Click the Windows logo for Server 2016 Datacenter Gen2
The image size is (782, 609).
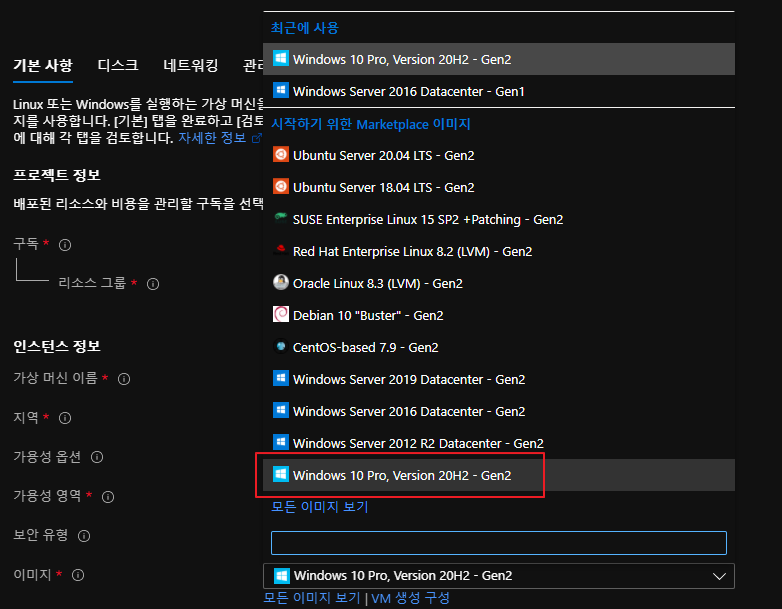point(281,410)
